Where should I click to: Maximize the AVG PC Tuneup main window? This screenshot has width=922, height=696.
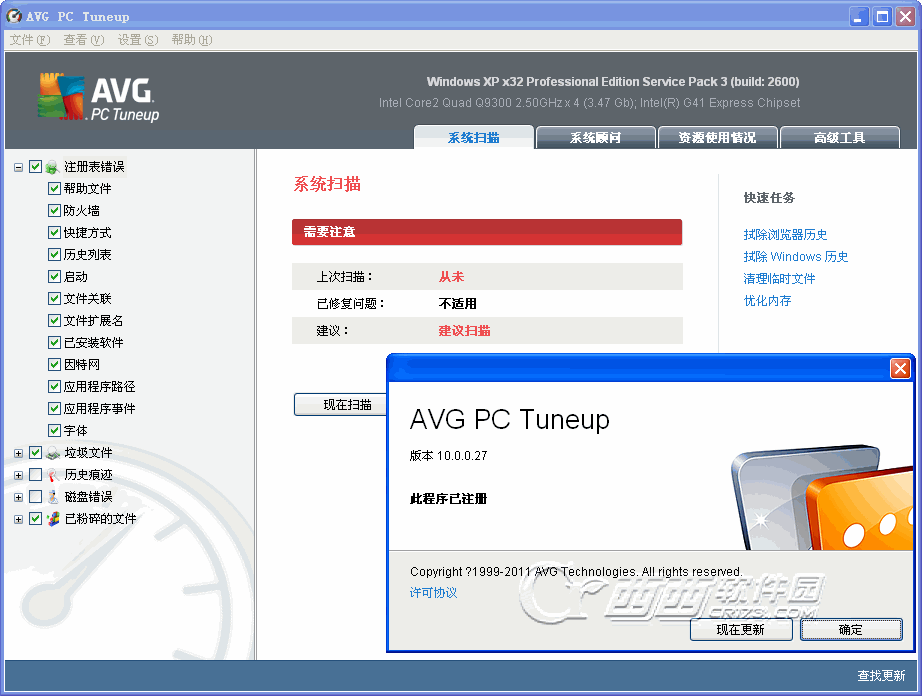882,16
